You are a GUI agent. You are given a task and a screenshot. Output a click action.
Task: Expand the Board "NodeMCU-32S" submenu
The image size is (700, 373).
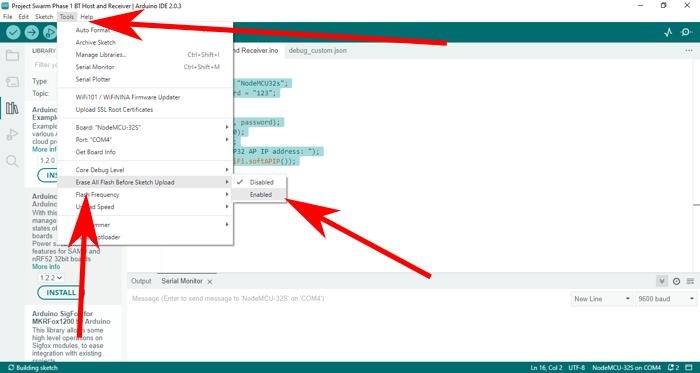[x=146, y=128]
